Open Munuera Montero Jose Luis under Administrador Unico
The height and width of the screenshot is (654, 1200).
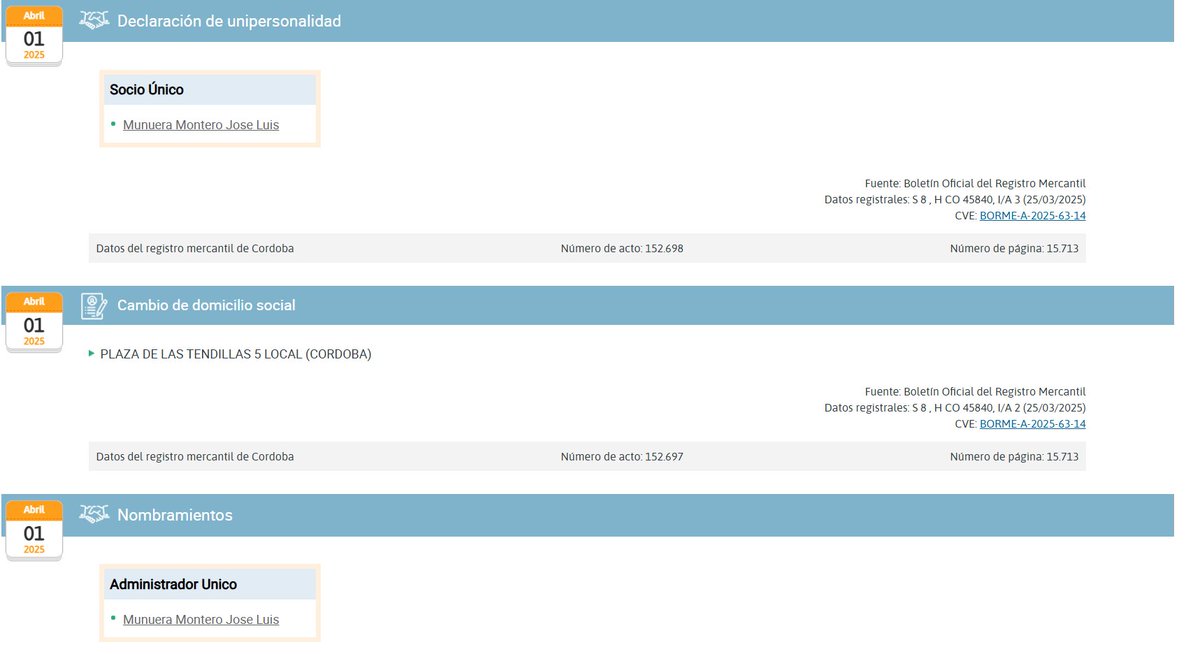click(x=201, y=620)
